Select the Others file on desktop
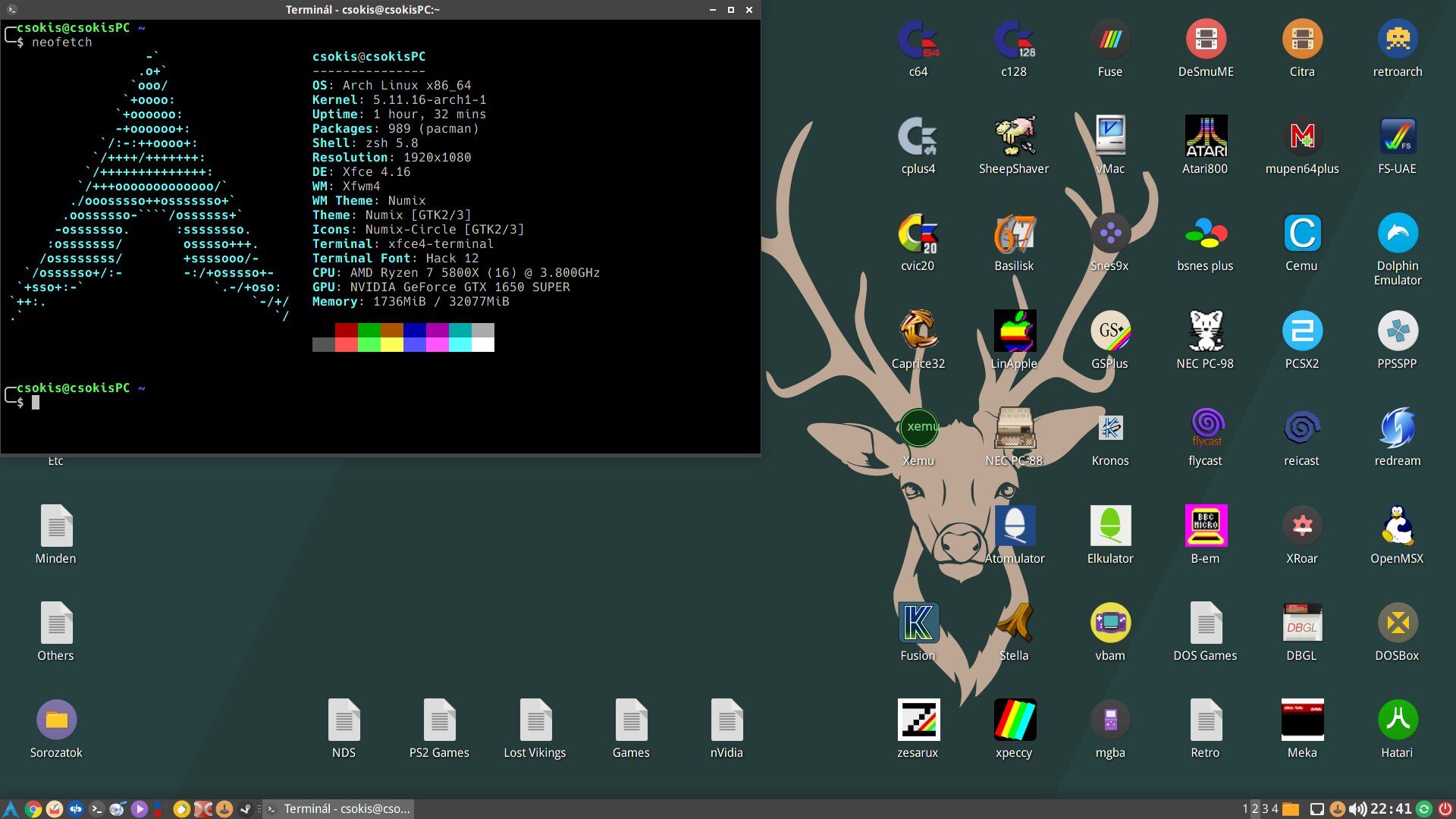 click(56, 623)
